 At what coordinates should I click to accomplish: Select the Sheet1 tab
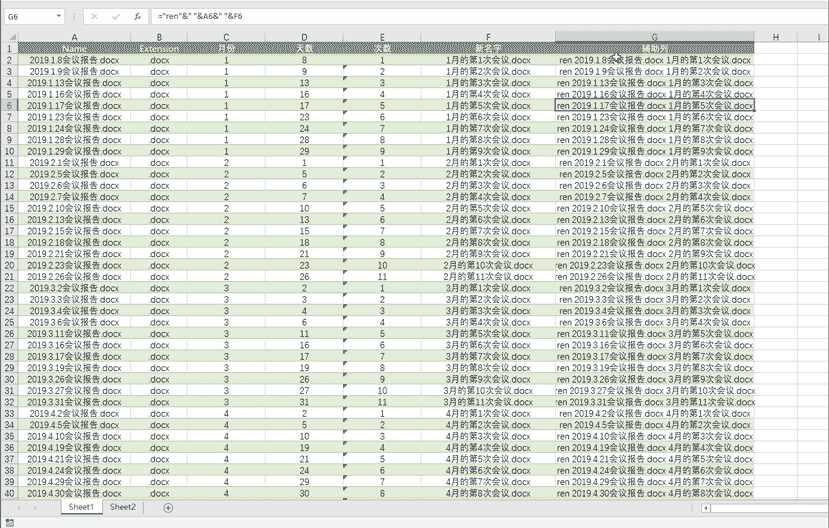tap(81, 508)
